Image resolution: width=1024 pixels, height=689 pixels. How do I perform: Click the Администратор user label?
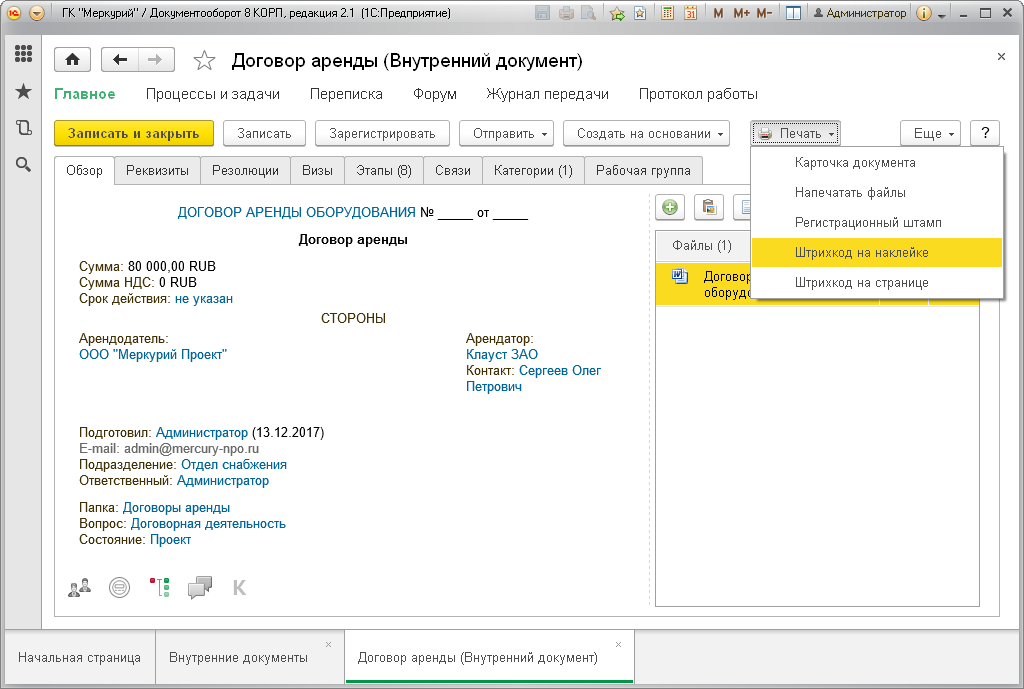click(x=859, y=13)
